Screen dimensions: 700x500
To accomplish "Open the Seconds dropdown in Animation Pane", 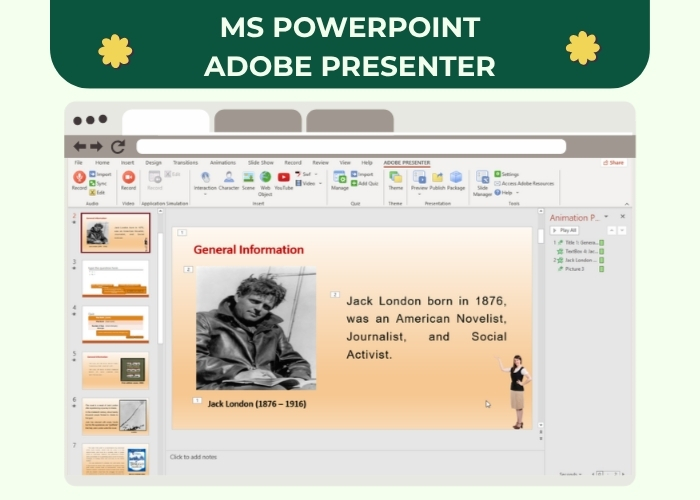I will point(570,474).
